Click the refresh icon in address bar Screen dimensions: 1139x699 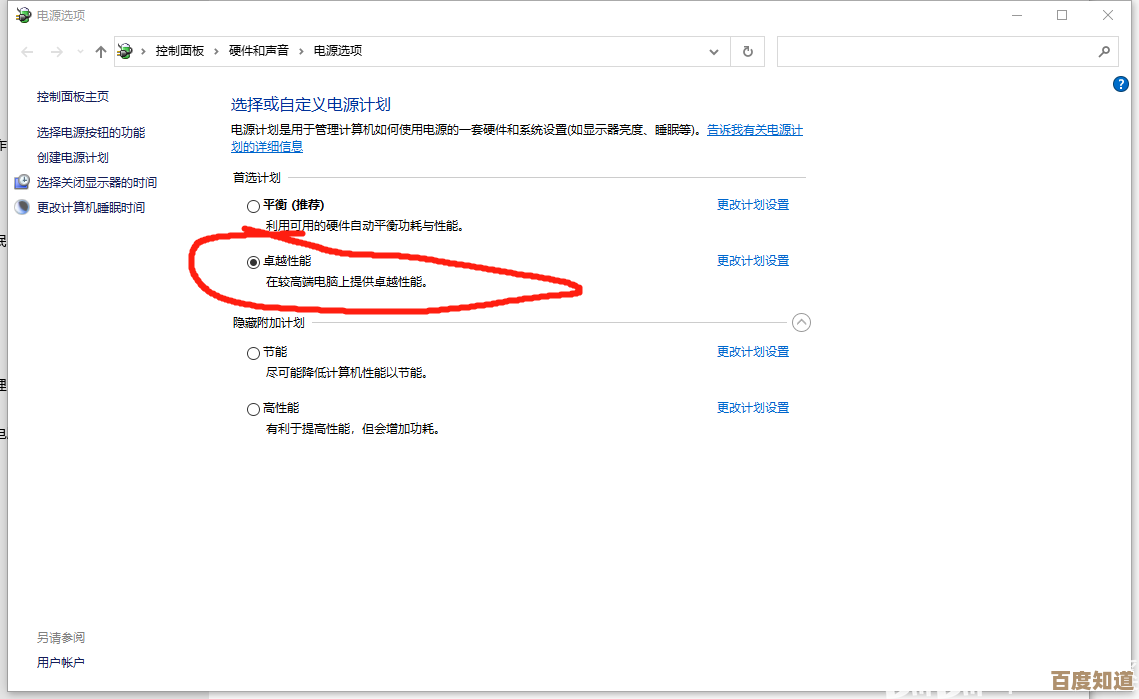click(747, 51)
